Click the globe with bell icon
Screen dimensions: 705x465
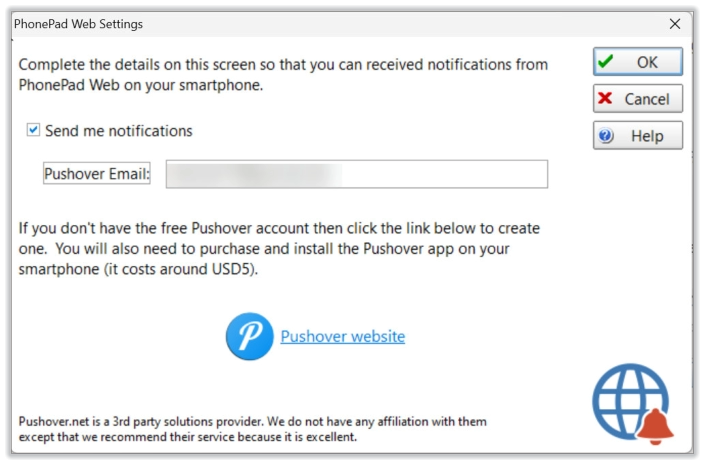[633, 403]
